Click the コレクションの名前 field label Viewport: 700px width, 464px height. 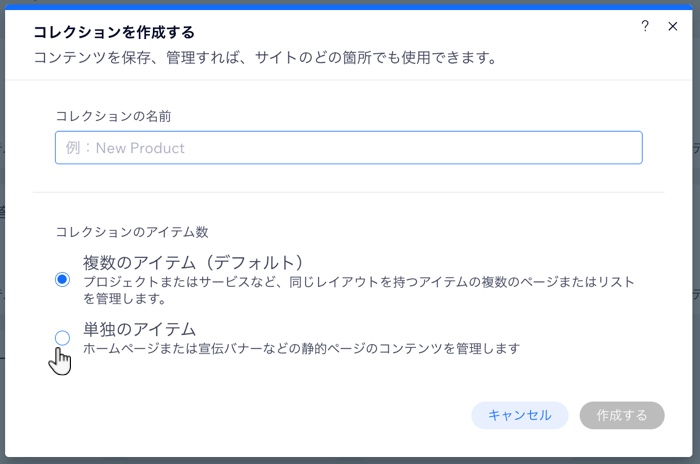click(x=113, y=116)
